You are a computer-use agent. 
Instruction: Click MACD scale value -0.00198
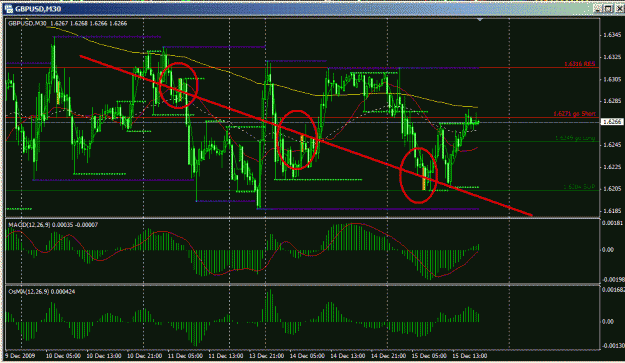[x=613, y=280]
